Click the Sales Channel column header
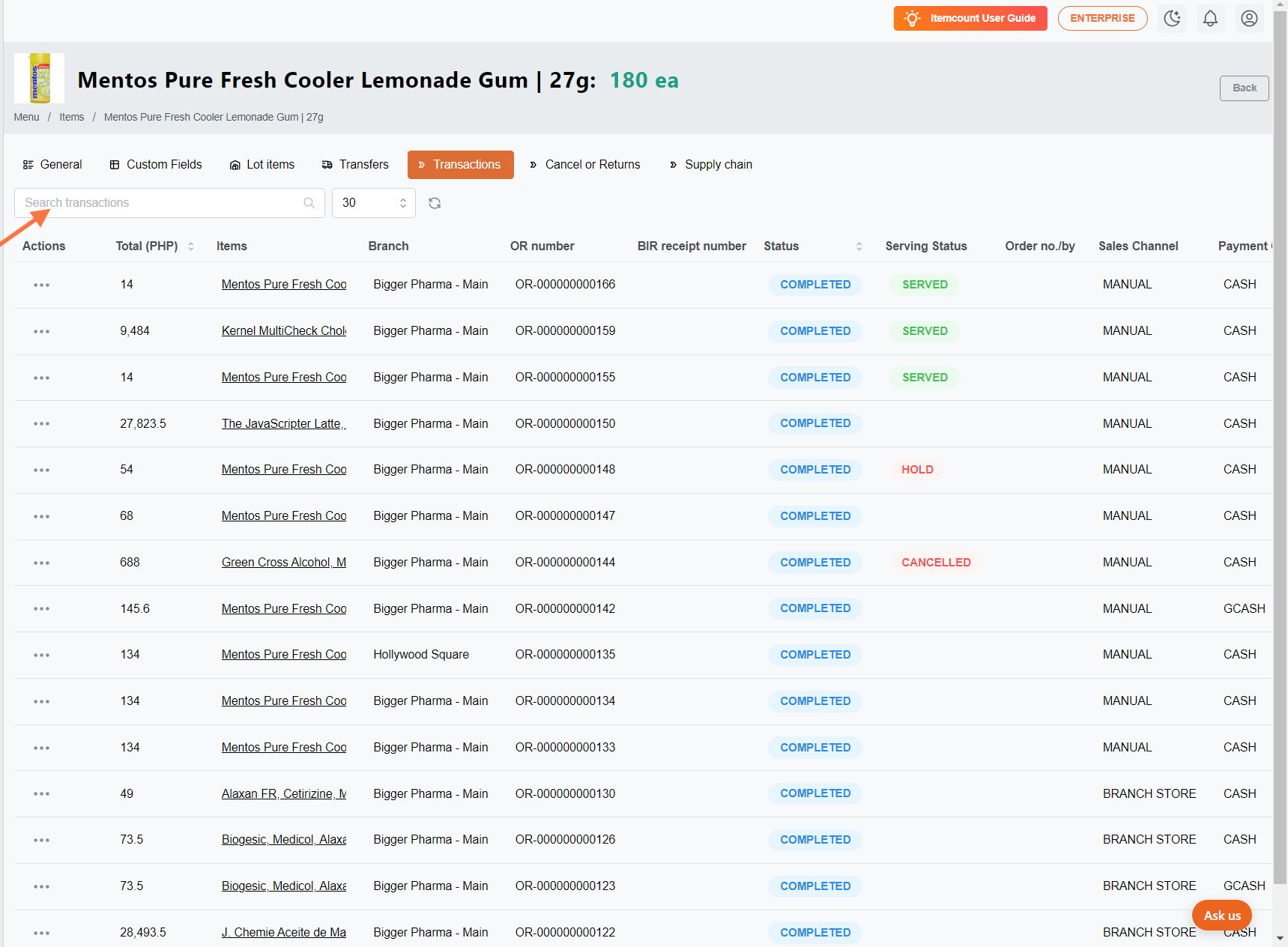This screenshot has width=1288, height=947. pos(1138,246)
